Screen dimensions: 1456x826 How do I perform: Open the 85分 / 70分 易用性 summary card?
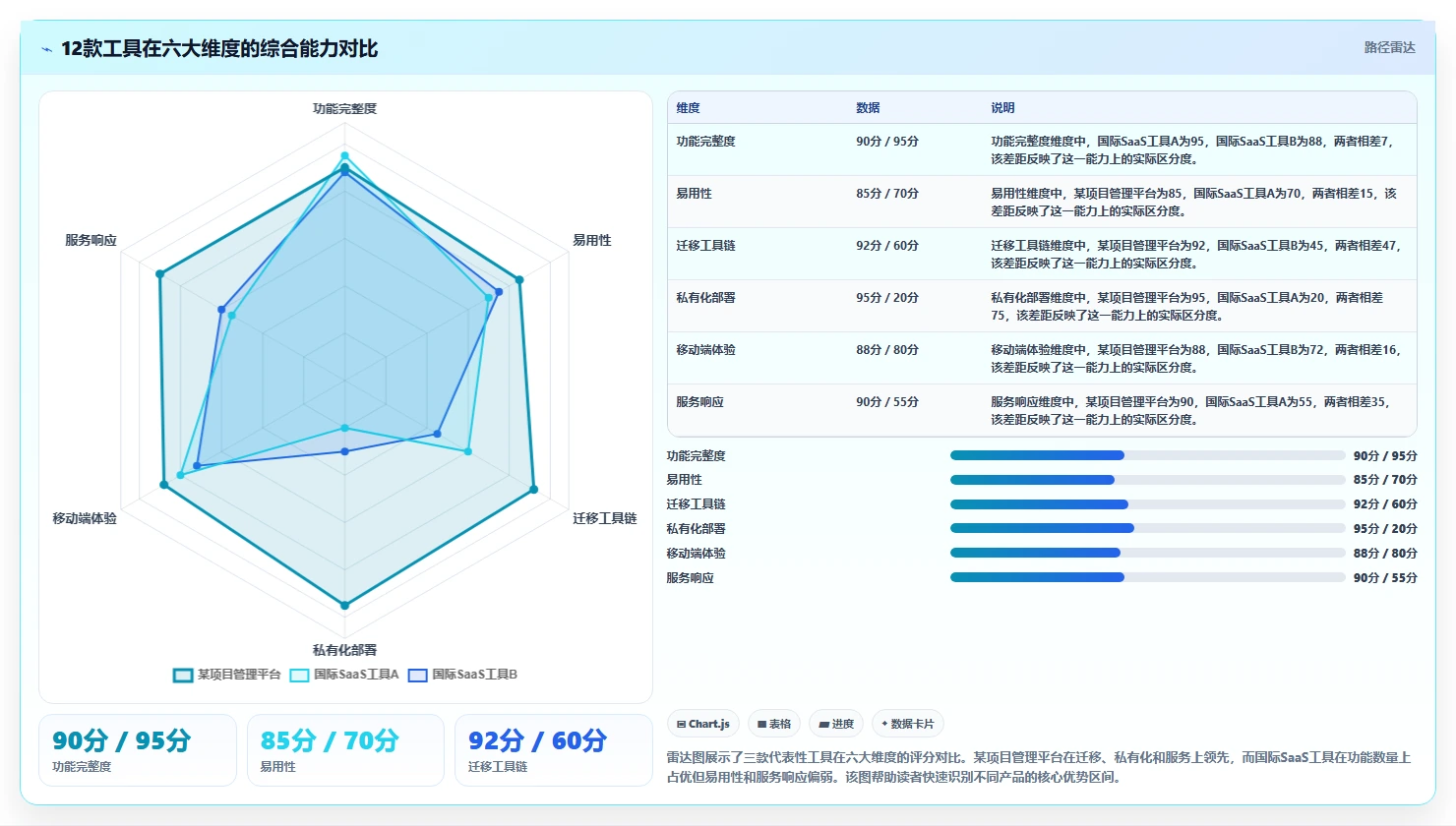(345, 750)
